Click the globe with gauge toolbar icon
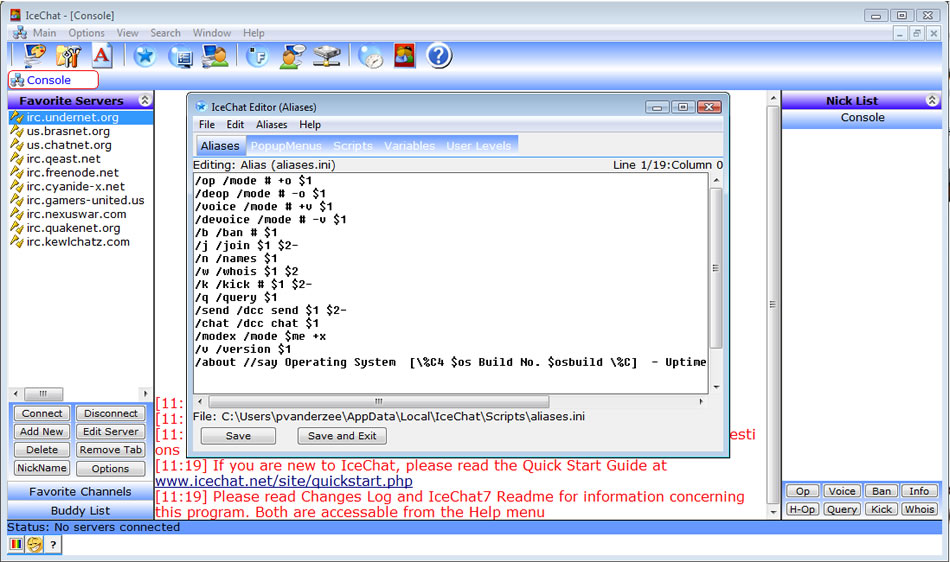This screenshot has height=562, width=950. pos(370,56)
